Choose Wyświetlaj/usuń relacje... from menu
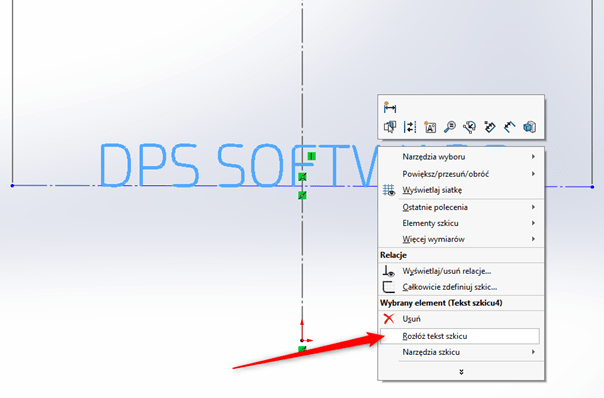The height and width of the screenshot is (398, 604). click(x=461, y=271)
